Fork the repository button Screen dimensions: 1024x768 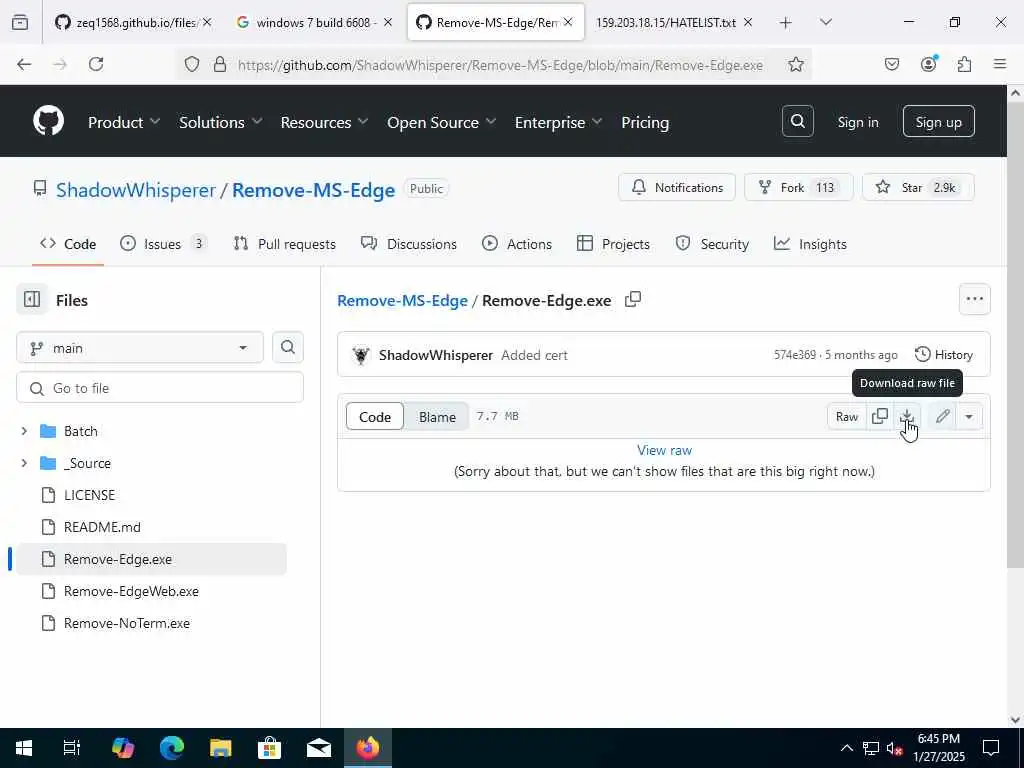pos(798,187)
